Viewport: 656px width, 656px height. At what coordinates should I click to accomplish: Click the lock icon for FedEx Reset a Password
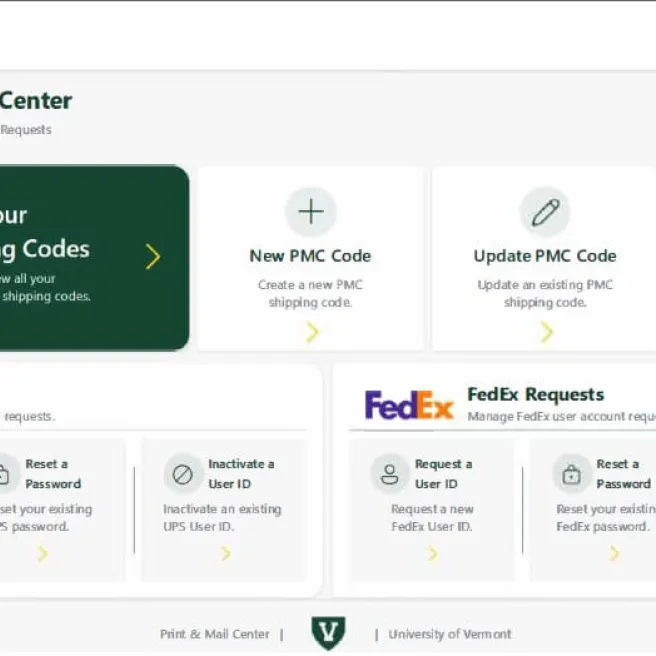click(x=571, y=474)
